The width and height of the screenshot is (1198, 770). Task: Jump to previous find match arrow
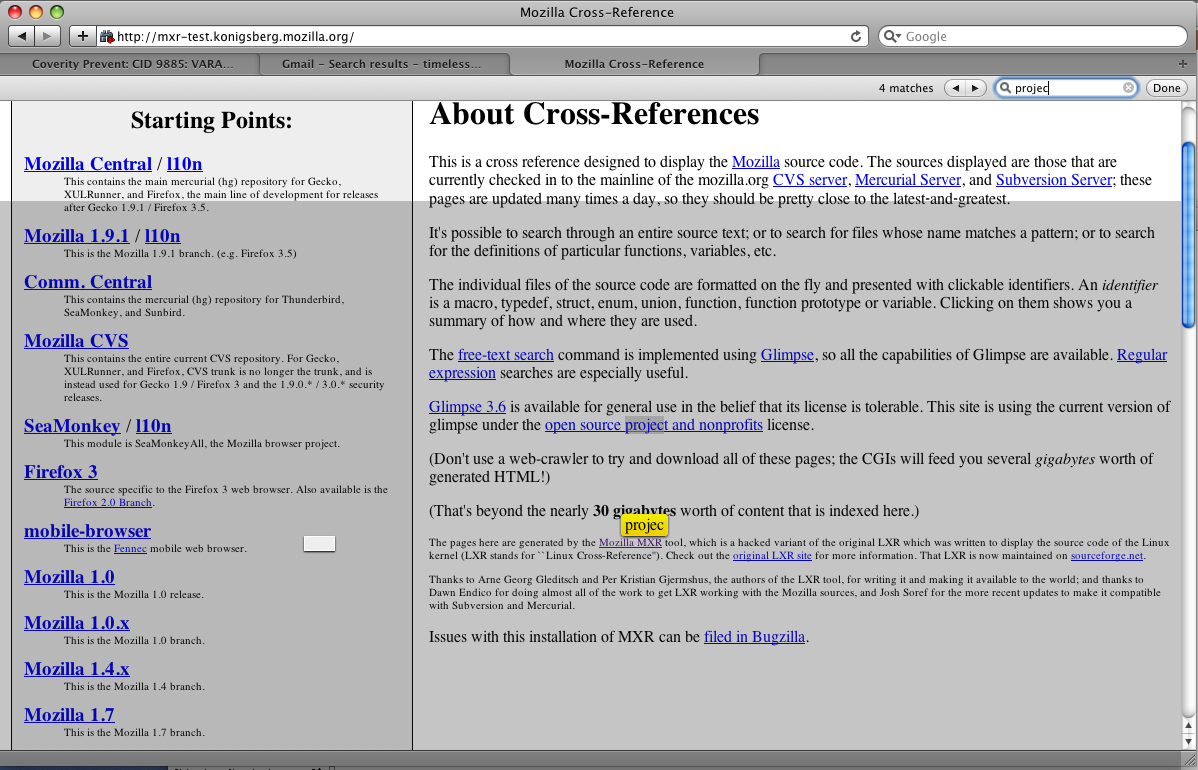tap(955, 88)
